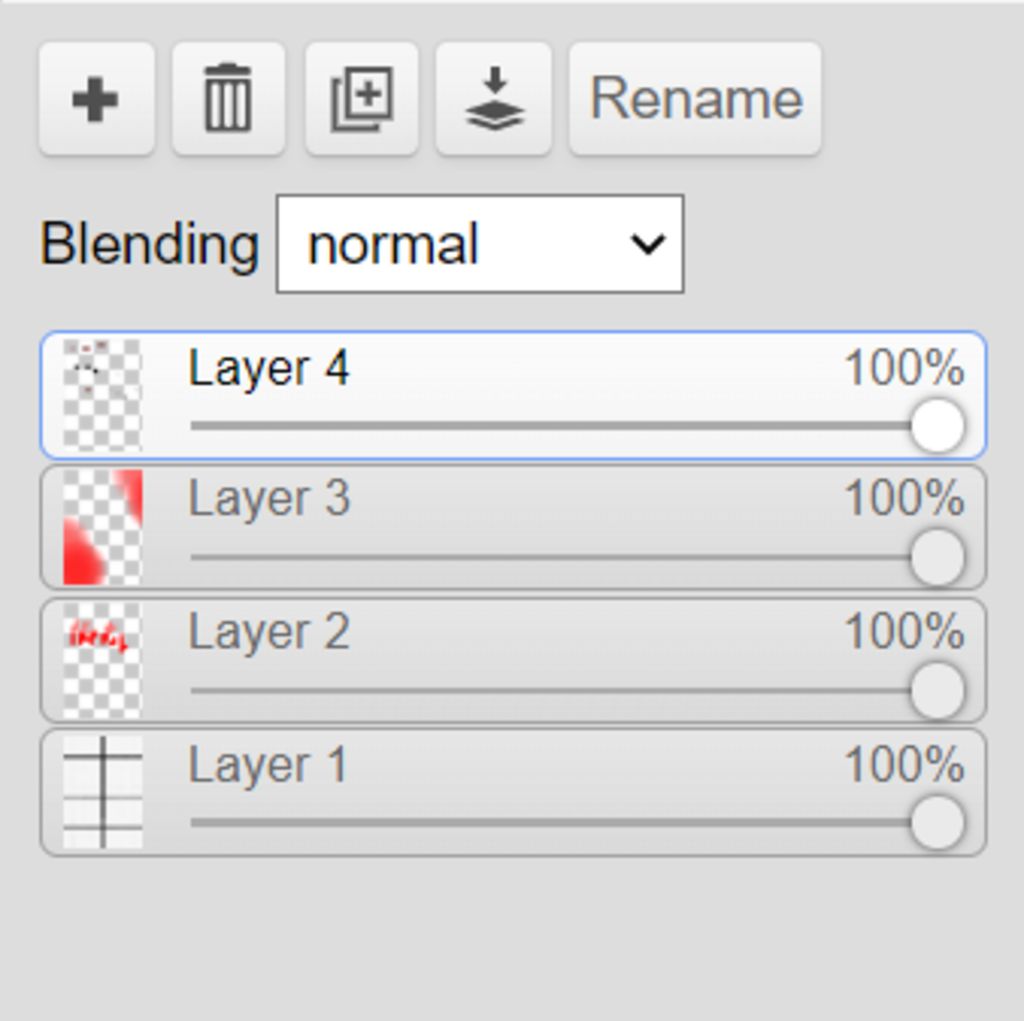Select the Layer 4 thumbnail
The image size is (1024, 1021).
point(103,395)
